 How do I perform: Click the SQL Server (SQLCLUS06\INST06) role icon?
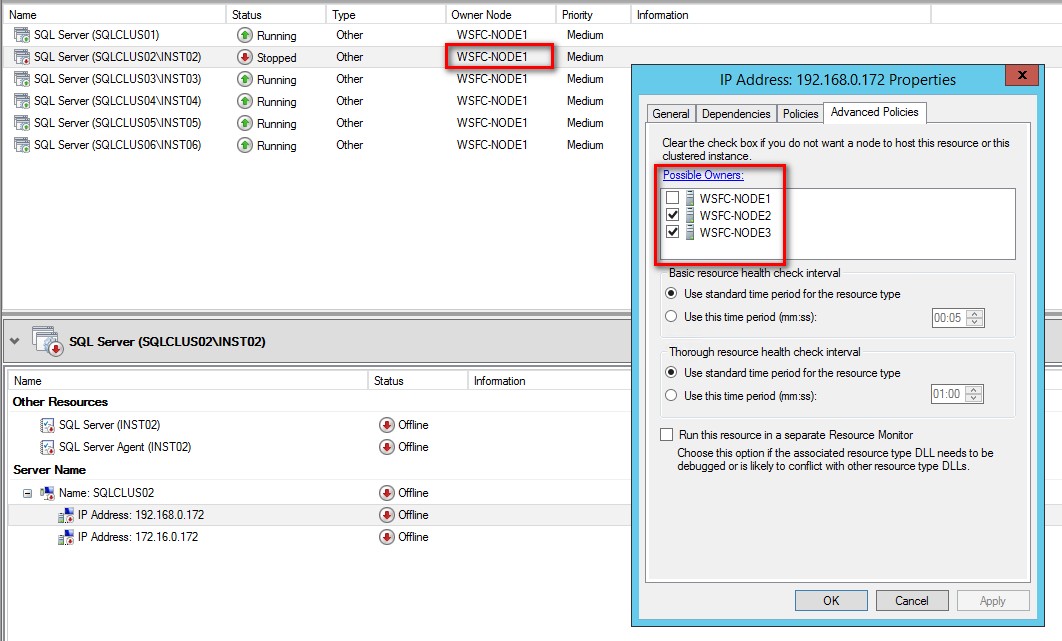tap(22, 145)
